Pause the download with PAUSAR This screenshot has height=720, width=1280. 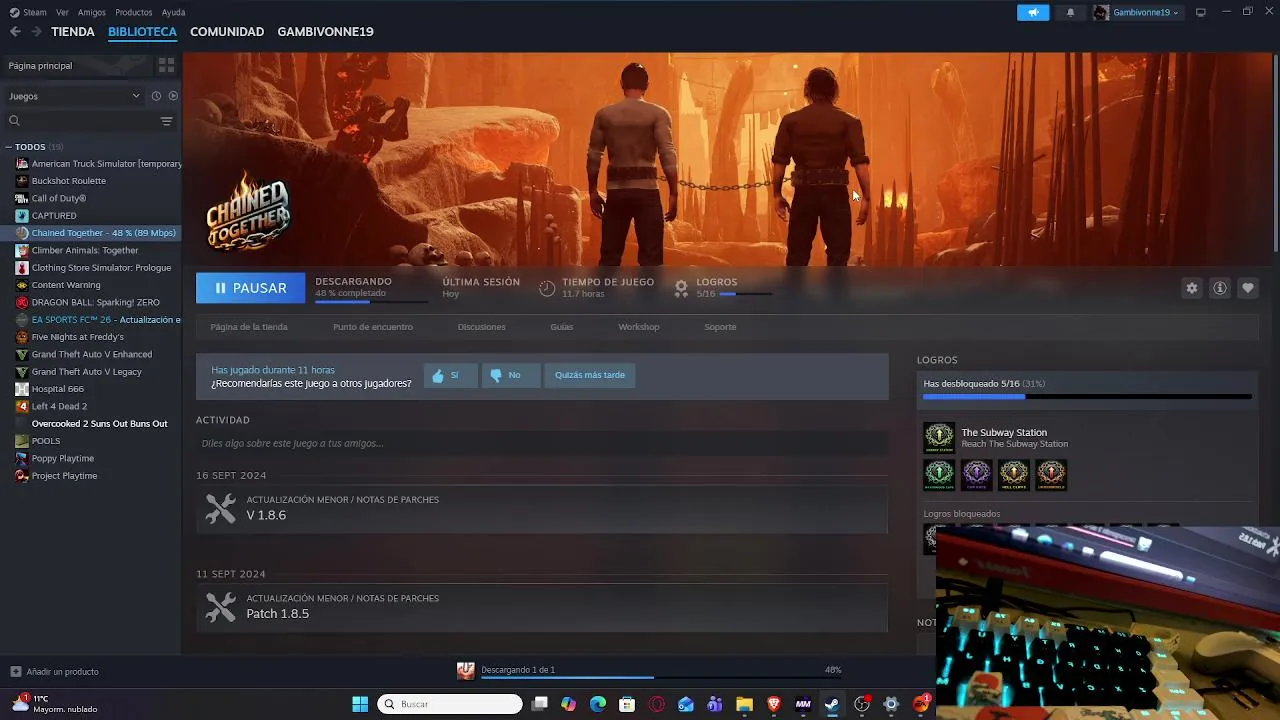click(250, 288)
